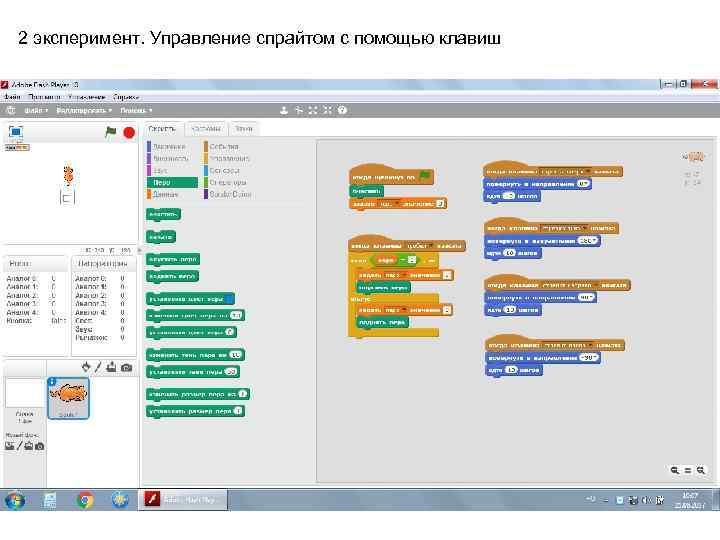Image resolution: width=720 pixels, height=540 pixels.
Task: Open Справка in the window menu bar
Action: point(126,97)
